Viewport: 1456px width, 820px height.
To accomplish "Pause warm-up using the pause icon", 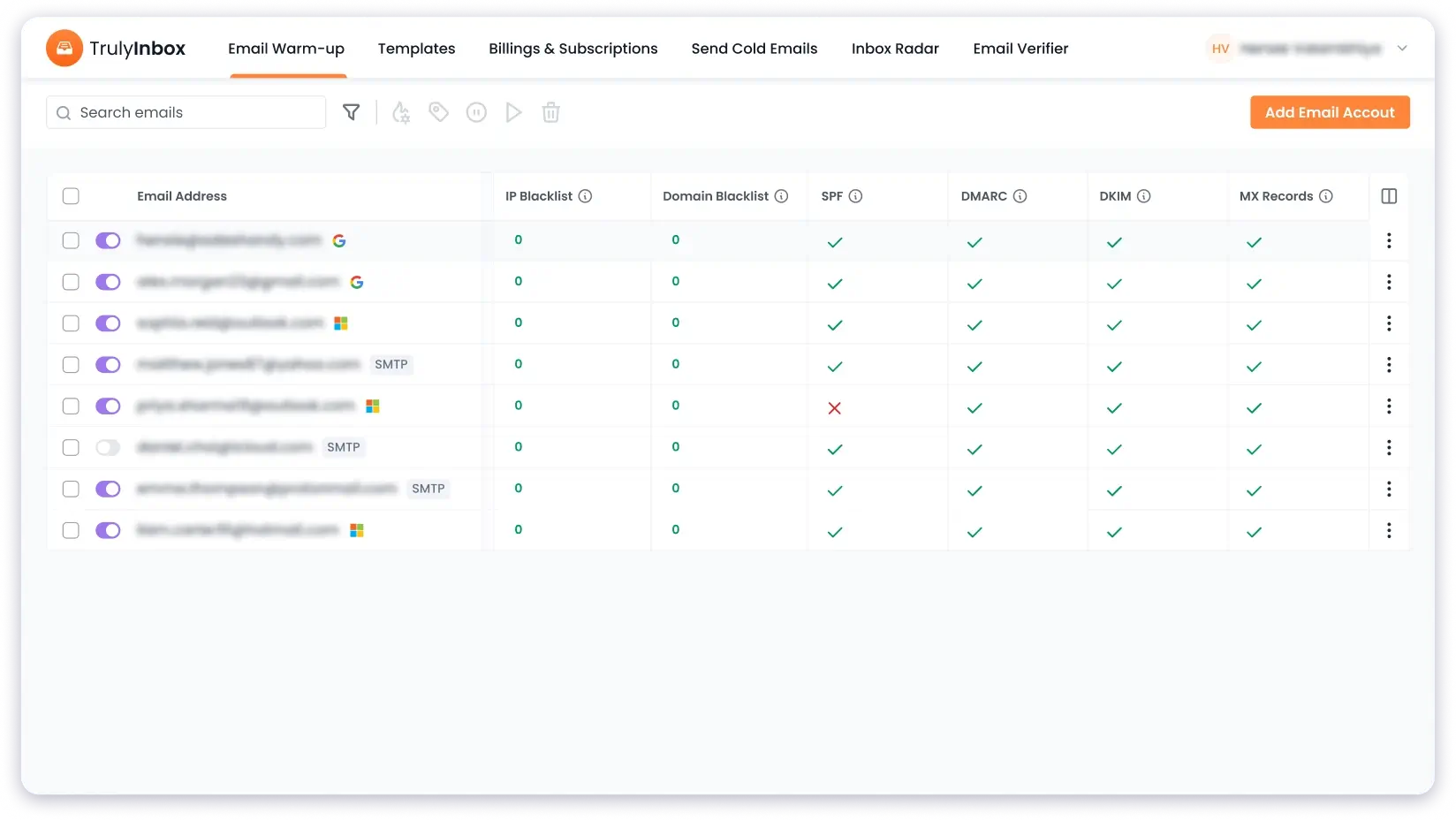I will (x=476, y=112).
